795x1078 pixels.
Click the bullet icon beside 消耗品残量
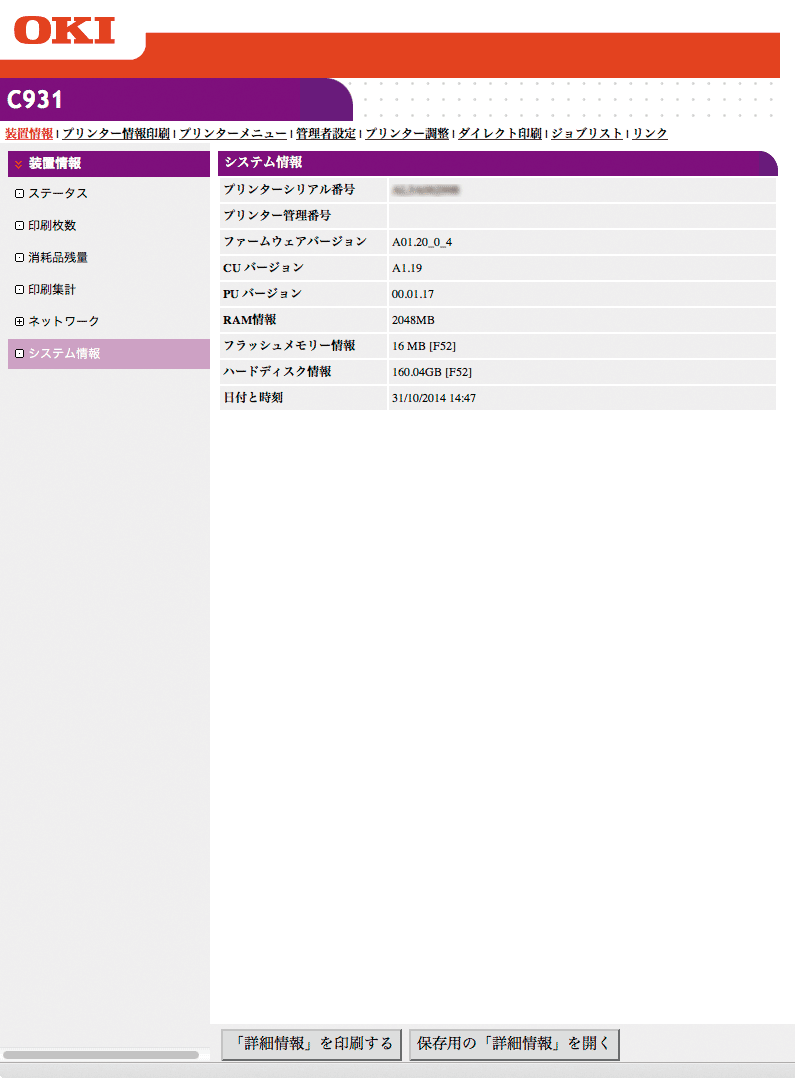click(x=19, y=258)
